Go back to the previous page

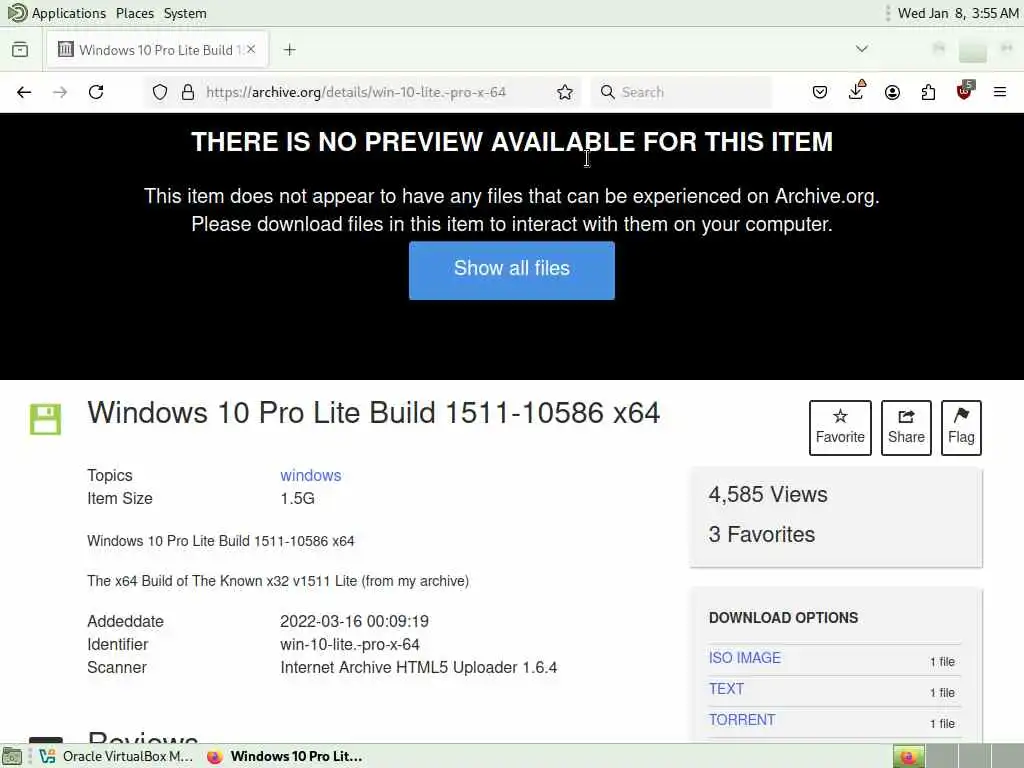coord(24,92)
